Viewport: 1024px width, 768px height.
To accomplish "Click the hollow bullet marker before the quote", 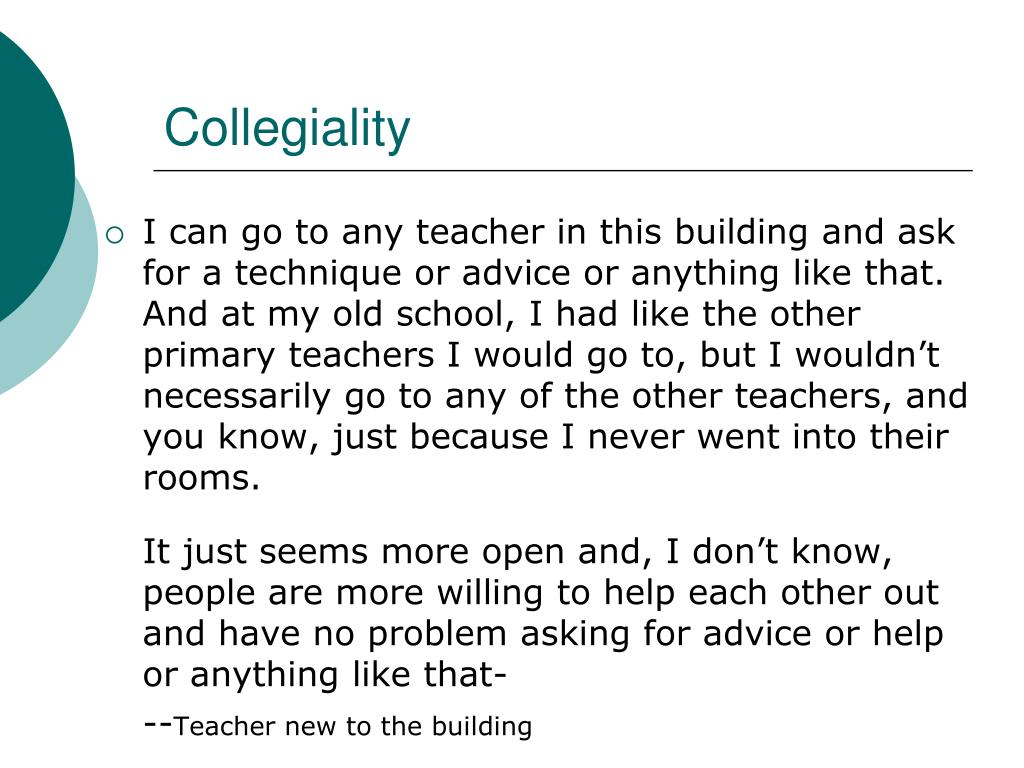I will coord(114,235).
